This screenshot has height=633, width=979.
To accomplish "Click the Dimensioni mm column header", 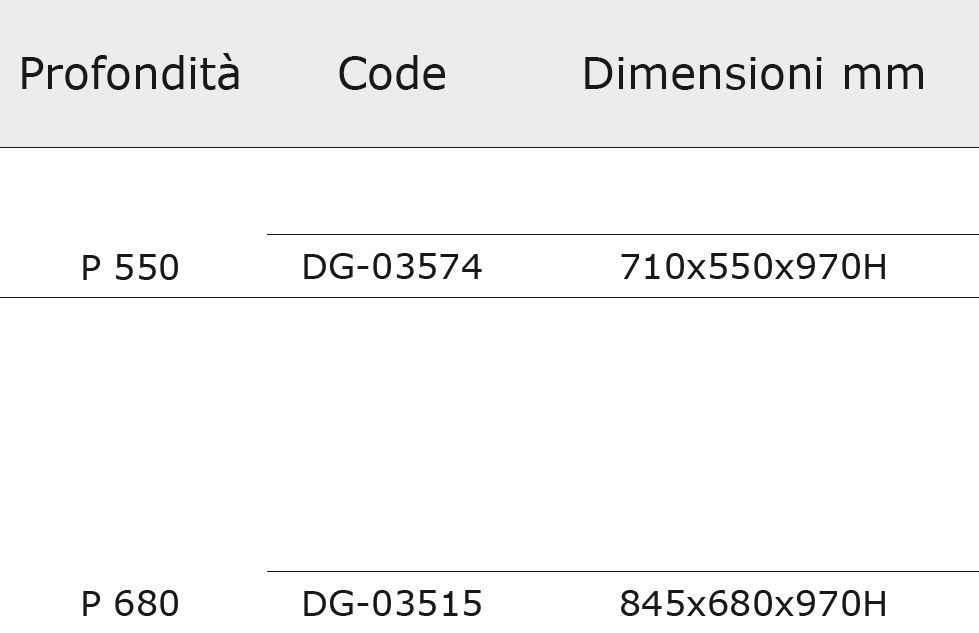I will pyautogui.click(x=754, y=74).
